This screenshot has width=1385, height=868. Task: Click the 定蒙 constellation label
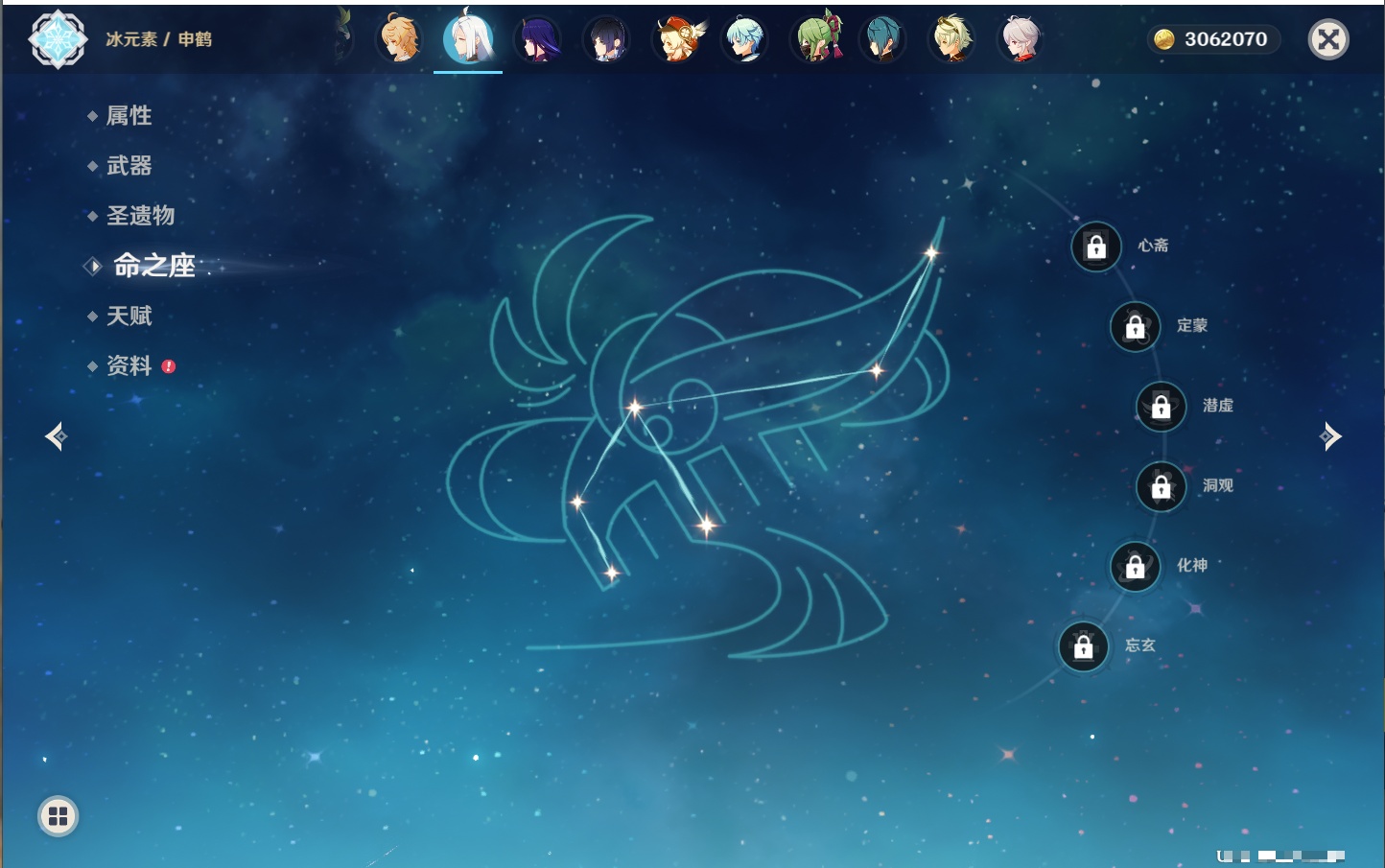pyautogui.click(x=1192, y=325)
